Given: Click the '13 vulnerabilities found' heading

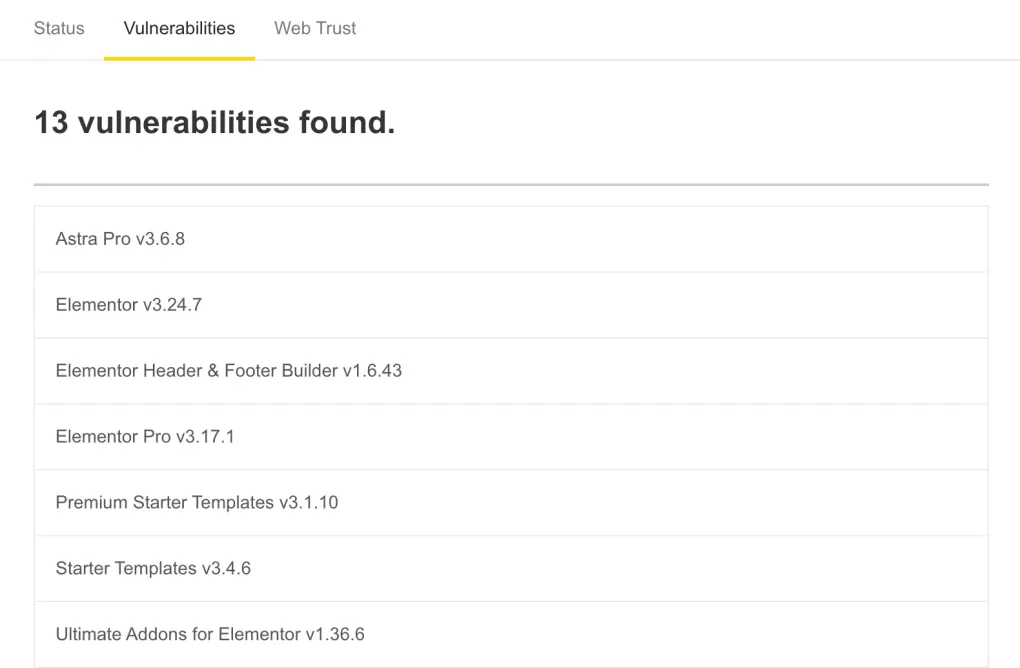Looking at the screenshot, I should 214,122.
